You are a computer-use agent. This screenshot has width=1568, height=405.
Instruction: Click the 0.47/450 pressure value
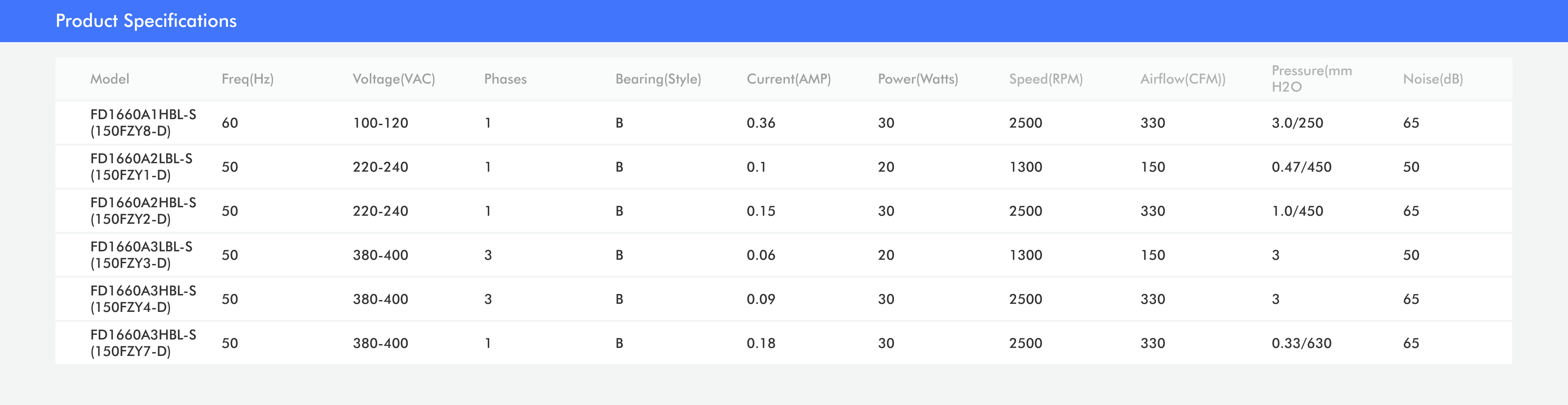(x=1302, y=167)
